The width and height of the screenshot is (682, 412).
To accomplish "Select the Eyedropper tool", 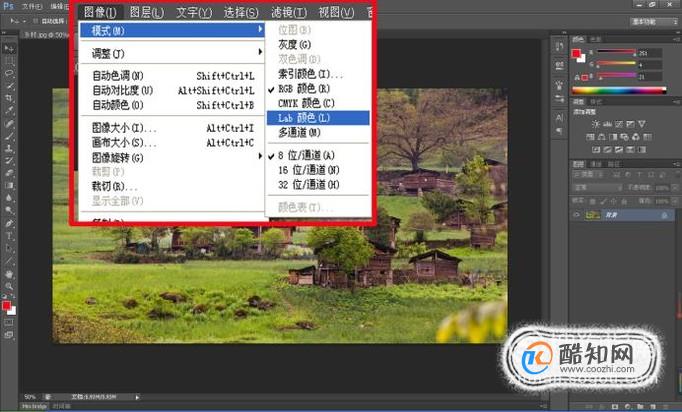I will coord(9,111).
